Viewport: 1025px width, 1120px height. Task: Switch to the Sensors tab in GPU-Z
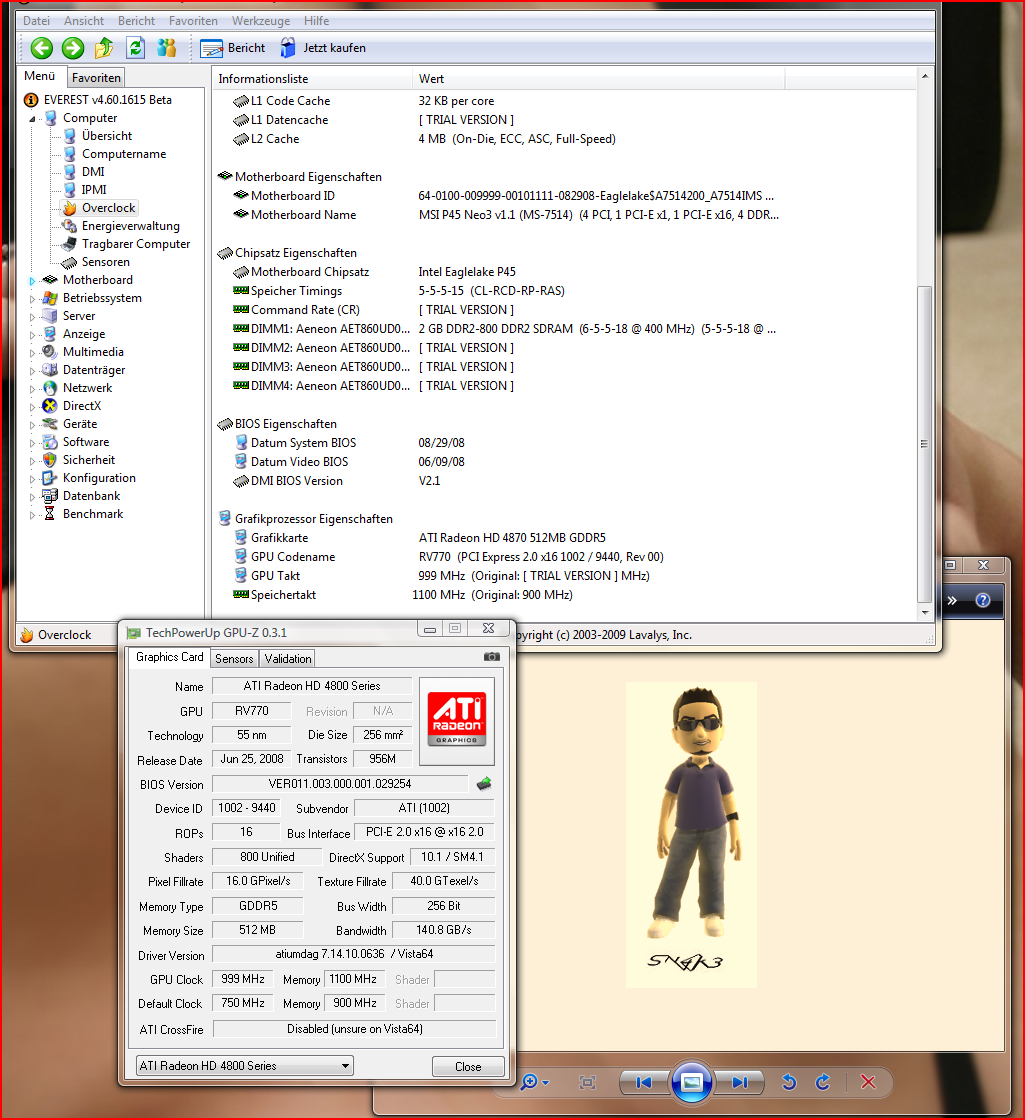(234, 659)
